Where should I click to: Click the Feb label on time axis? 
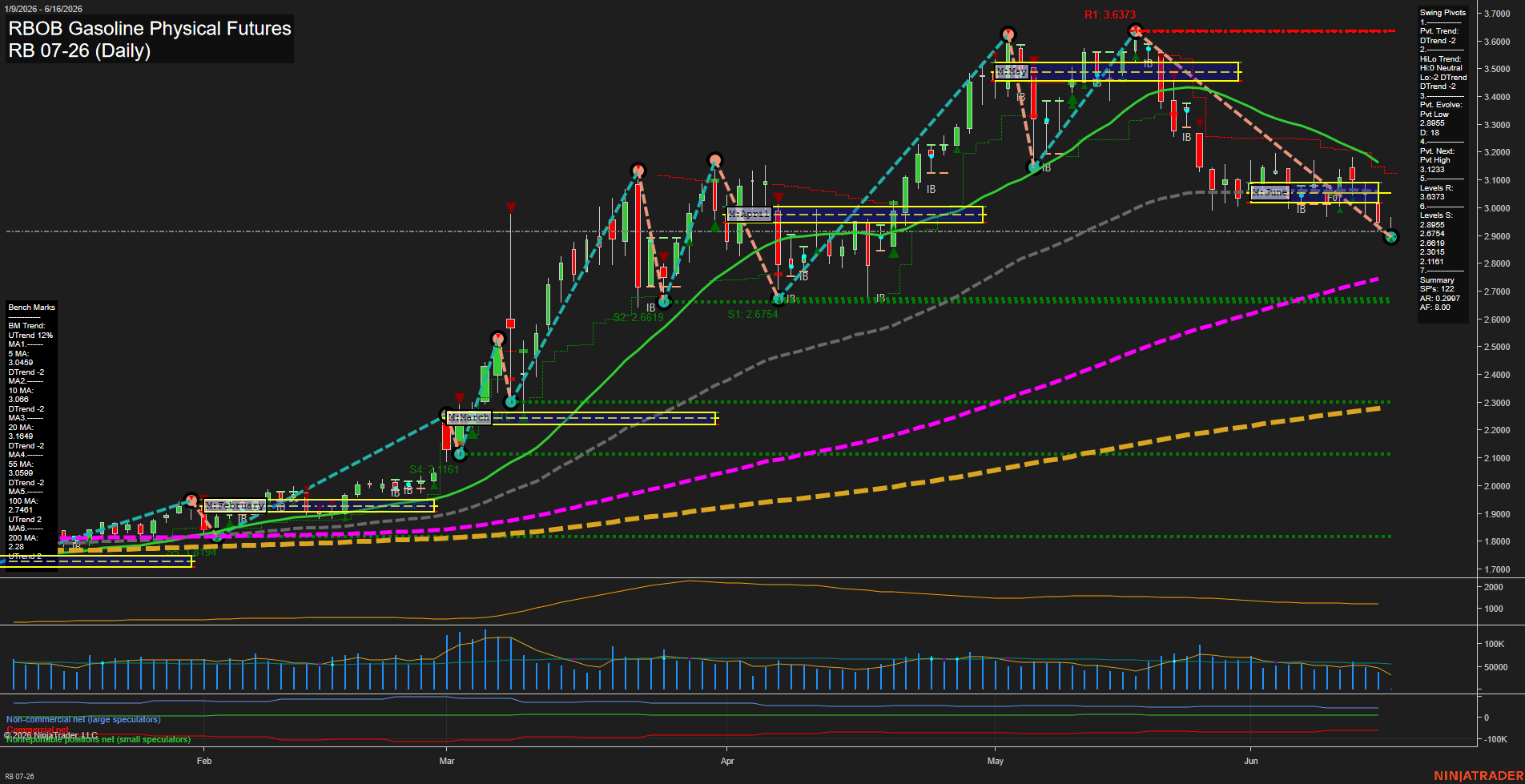pyautogui.click(x=204, y=761)
